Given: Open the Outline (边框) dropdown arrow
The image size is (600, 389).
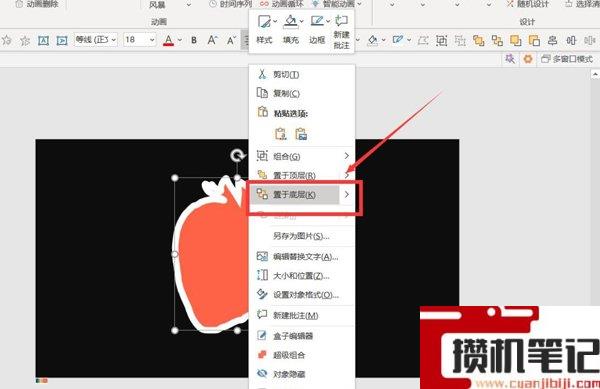Looking at the screenshot, I should [328, 21].
